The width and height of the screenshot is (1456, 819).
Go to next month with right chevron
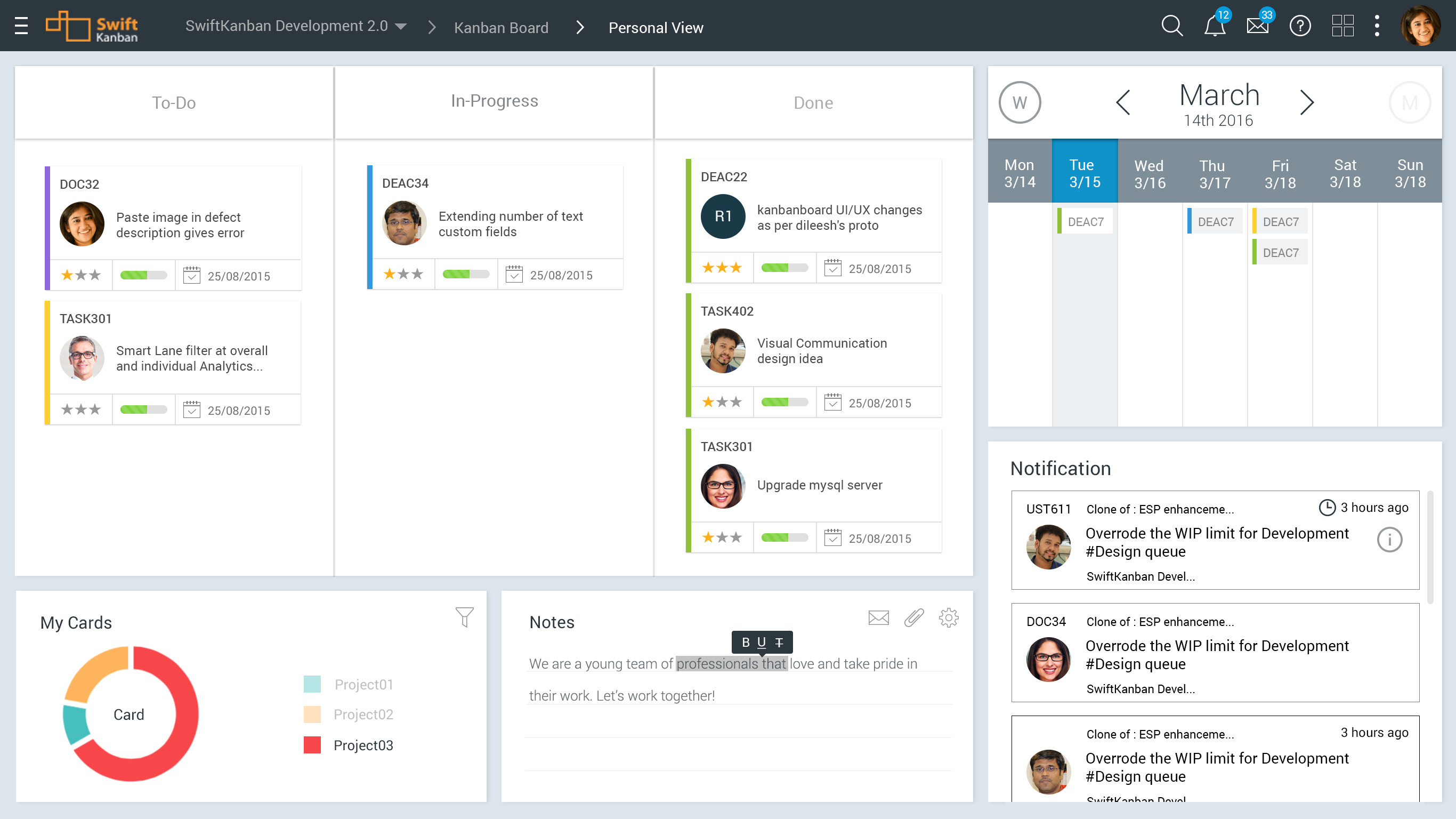tap(1306, 102)
